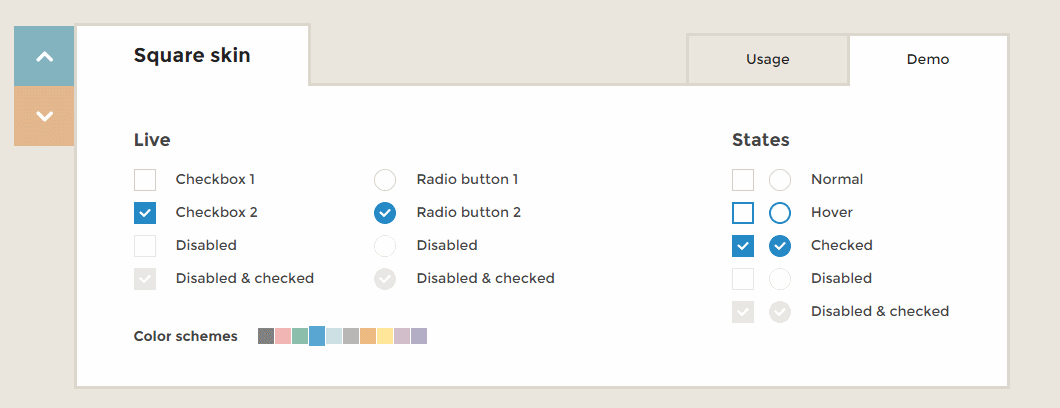Screen dimensions: 1060x408
Task: Switch to the Usage tab
Action: (767, 60)
